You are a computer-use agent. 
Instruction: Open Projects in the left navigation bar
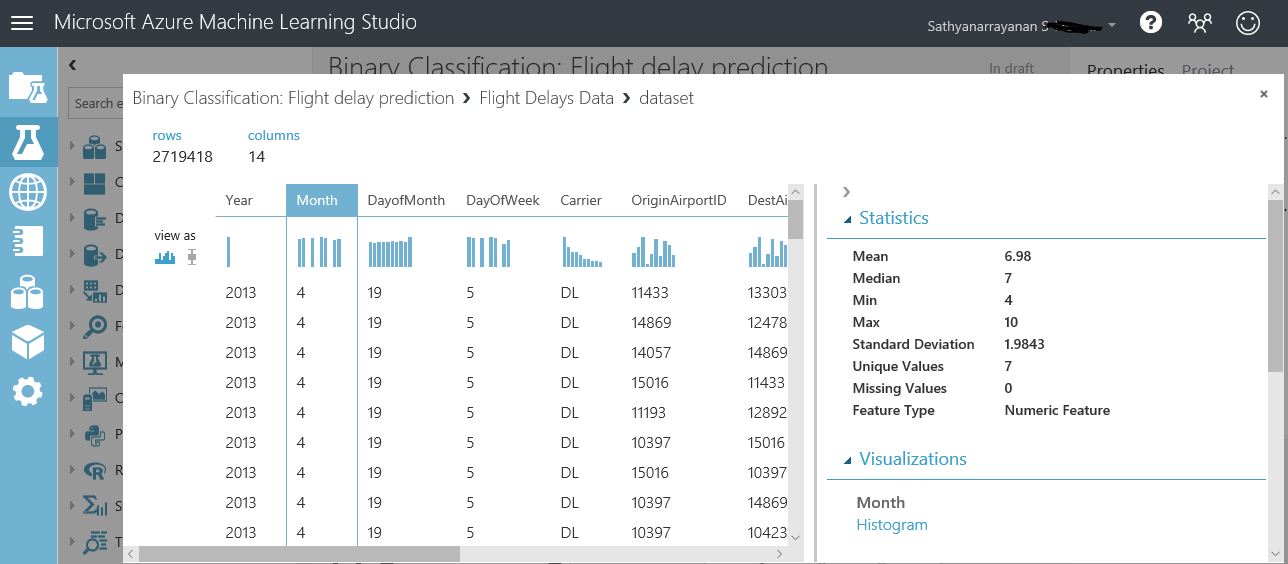click(x=28, y=87)
